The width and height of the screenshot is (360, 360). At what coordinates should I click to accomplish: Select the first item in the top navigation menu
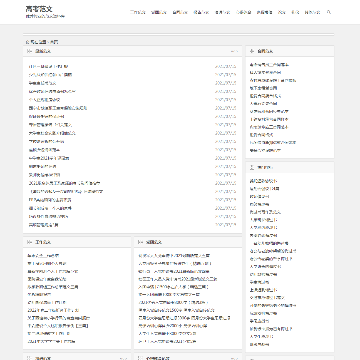138,12
